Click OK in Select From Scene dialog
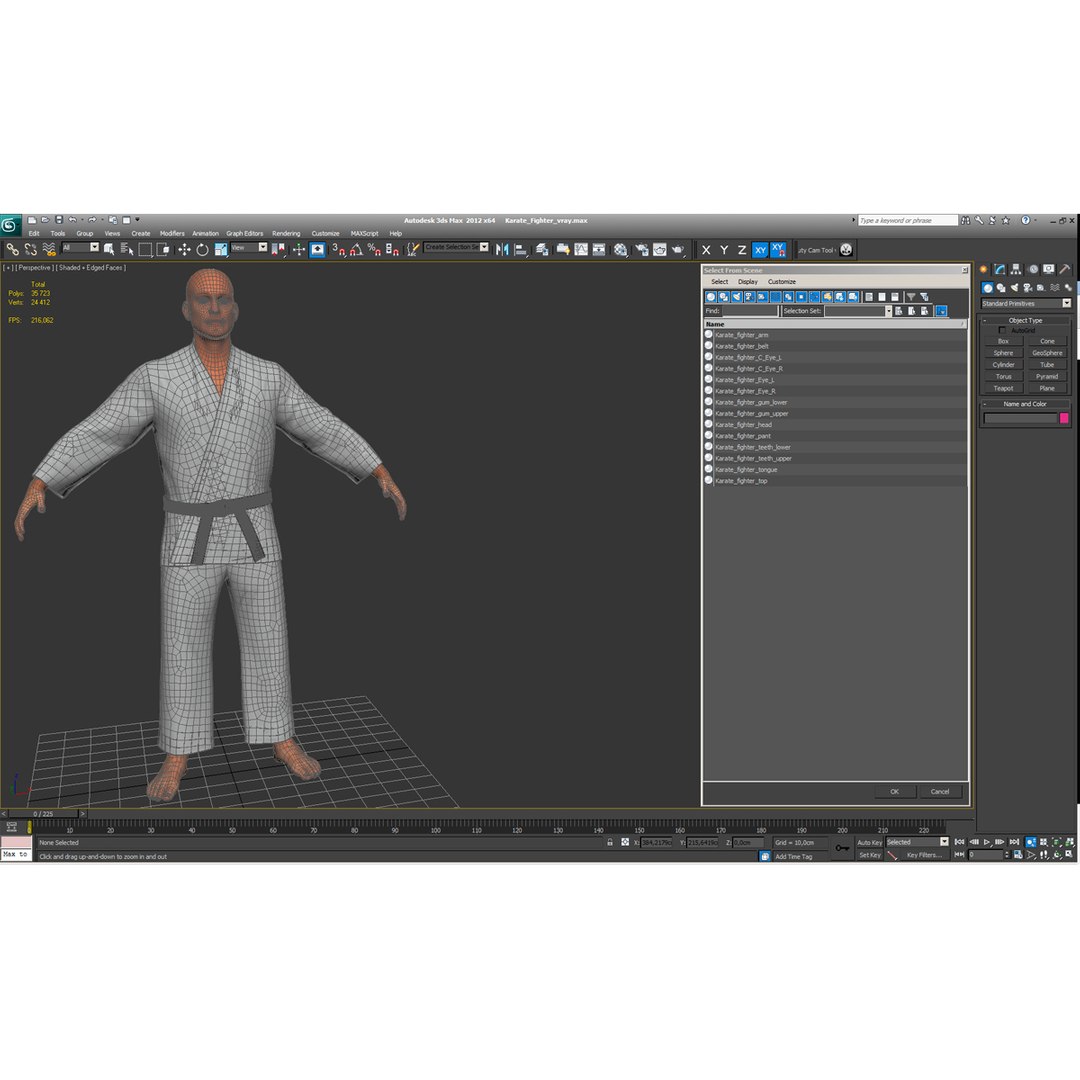Screen dimensions: 1080x1080 point(894,791)
